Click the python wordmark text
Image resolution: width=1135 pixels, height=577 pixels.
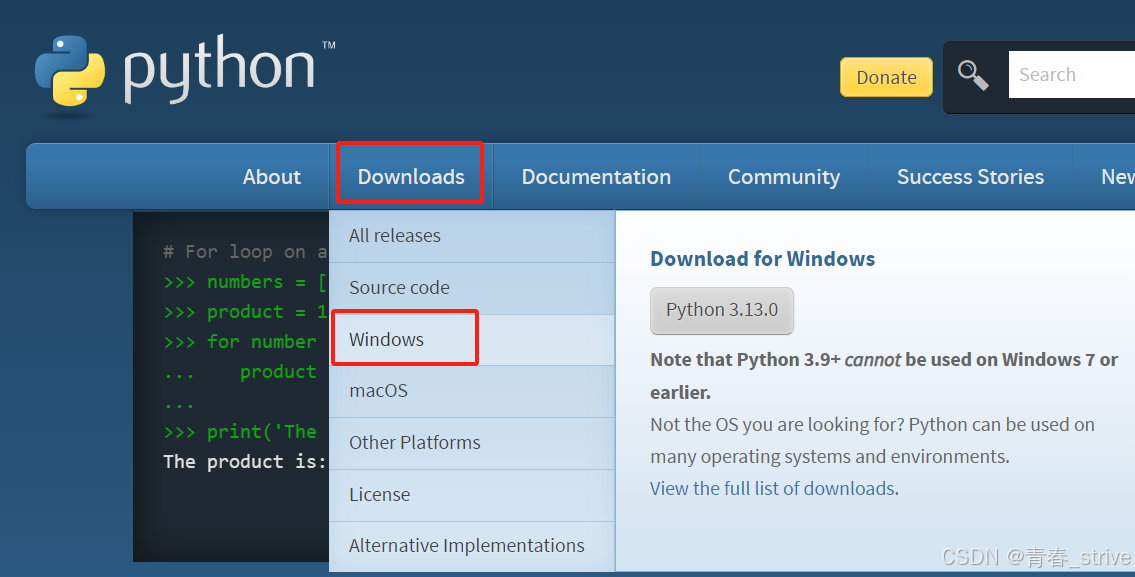(x=220, y=70)
